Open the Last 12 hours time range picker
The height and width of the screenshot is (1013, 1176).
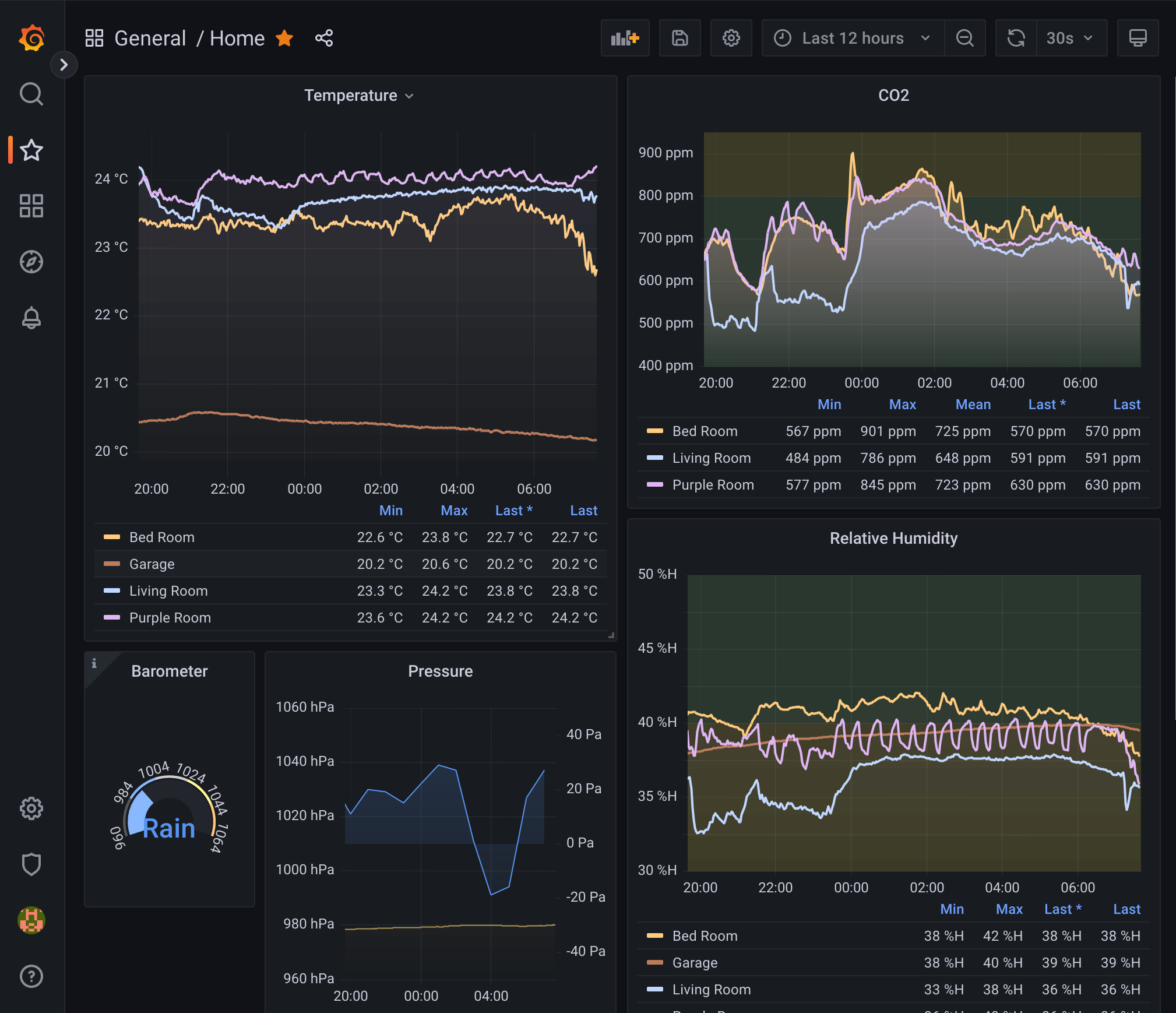click(x=852, y=37)
